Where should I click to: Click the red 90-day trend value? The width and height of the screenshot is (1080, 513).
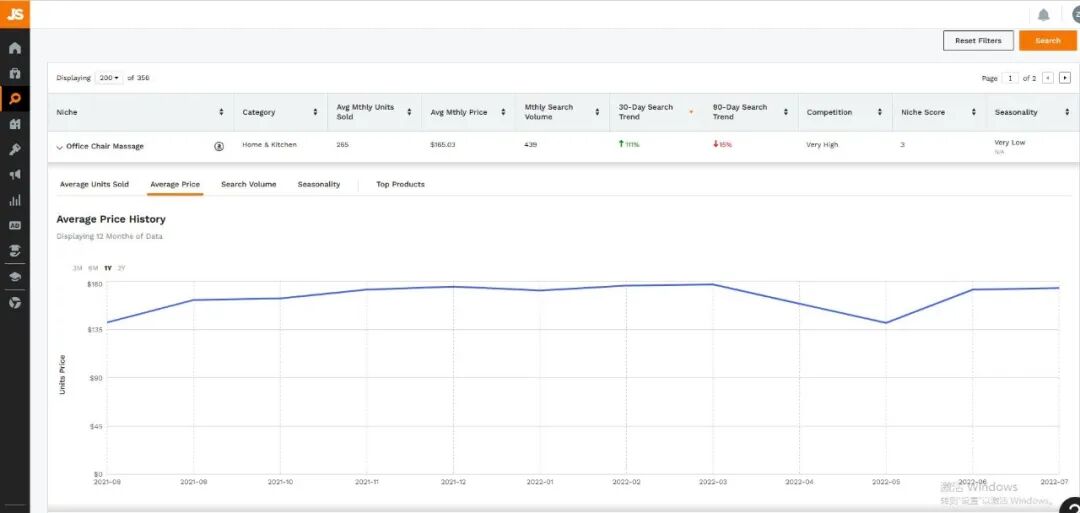723,145
